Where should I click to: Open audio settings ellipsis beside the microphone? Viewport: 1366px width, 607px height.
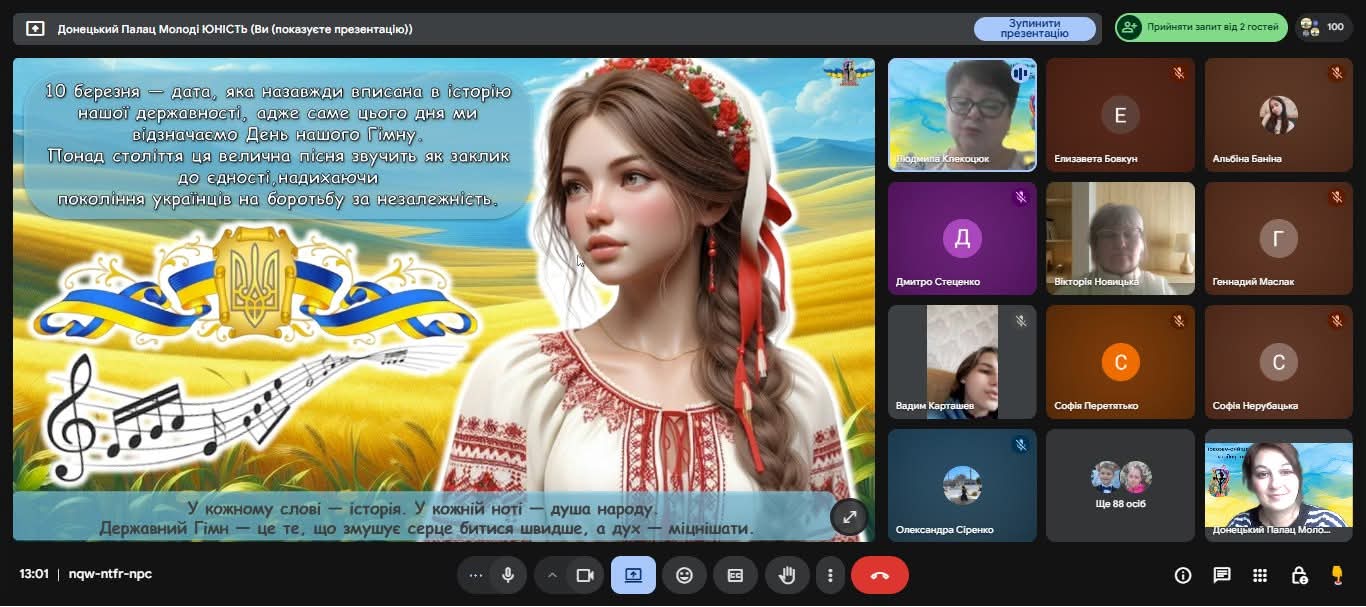click(476, 575)
